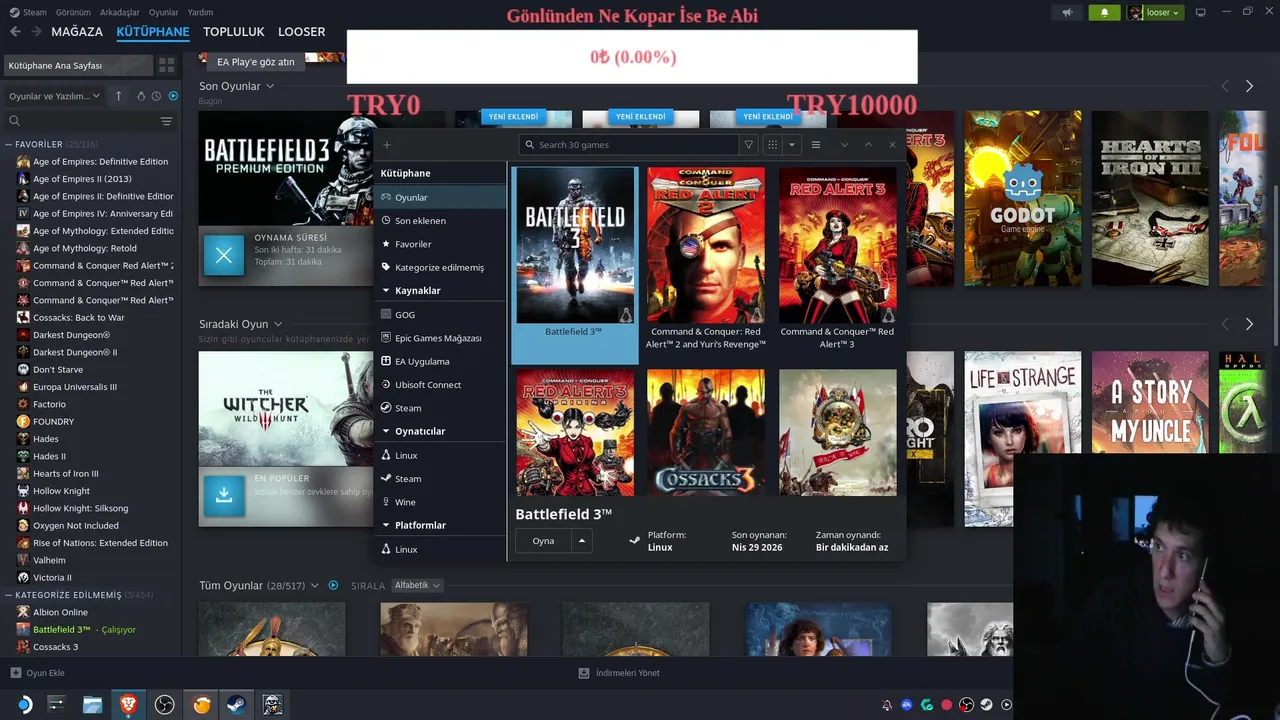Select Red Alert 2 and Yuri's Revenge cover
The width and height of the screenshot is (1280, 720).
[706, 245]
